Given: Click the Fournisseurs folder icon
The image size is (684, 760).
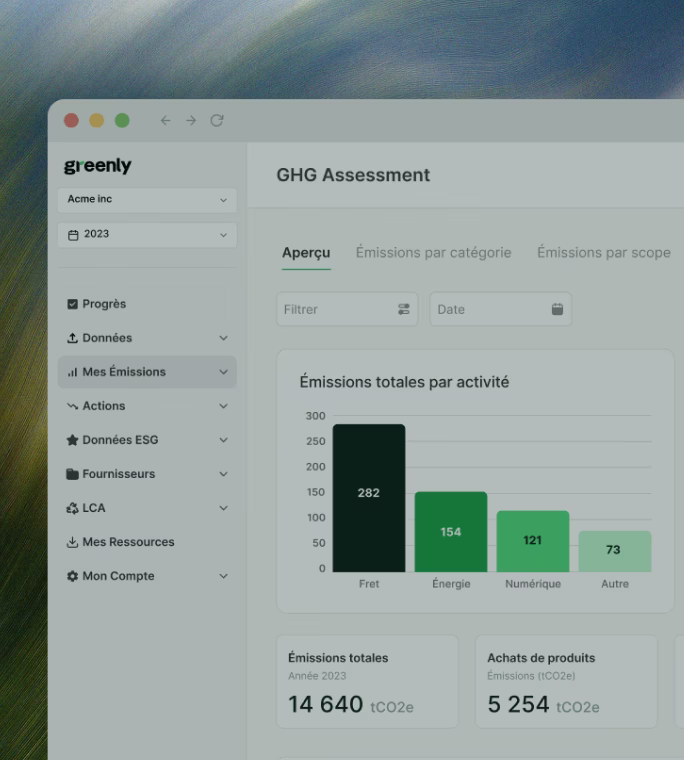Looking at the screenshot, I should [x=72, y=474].
